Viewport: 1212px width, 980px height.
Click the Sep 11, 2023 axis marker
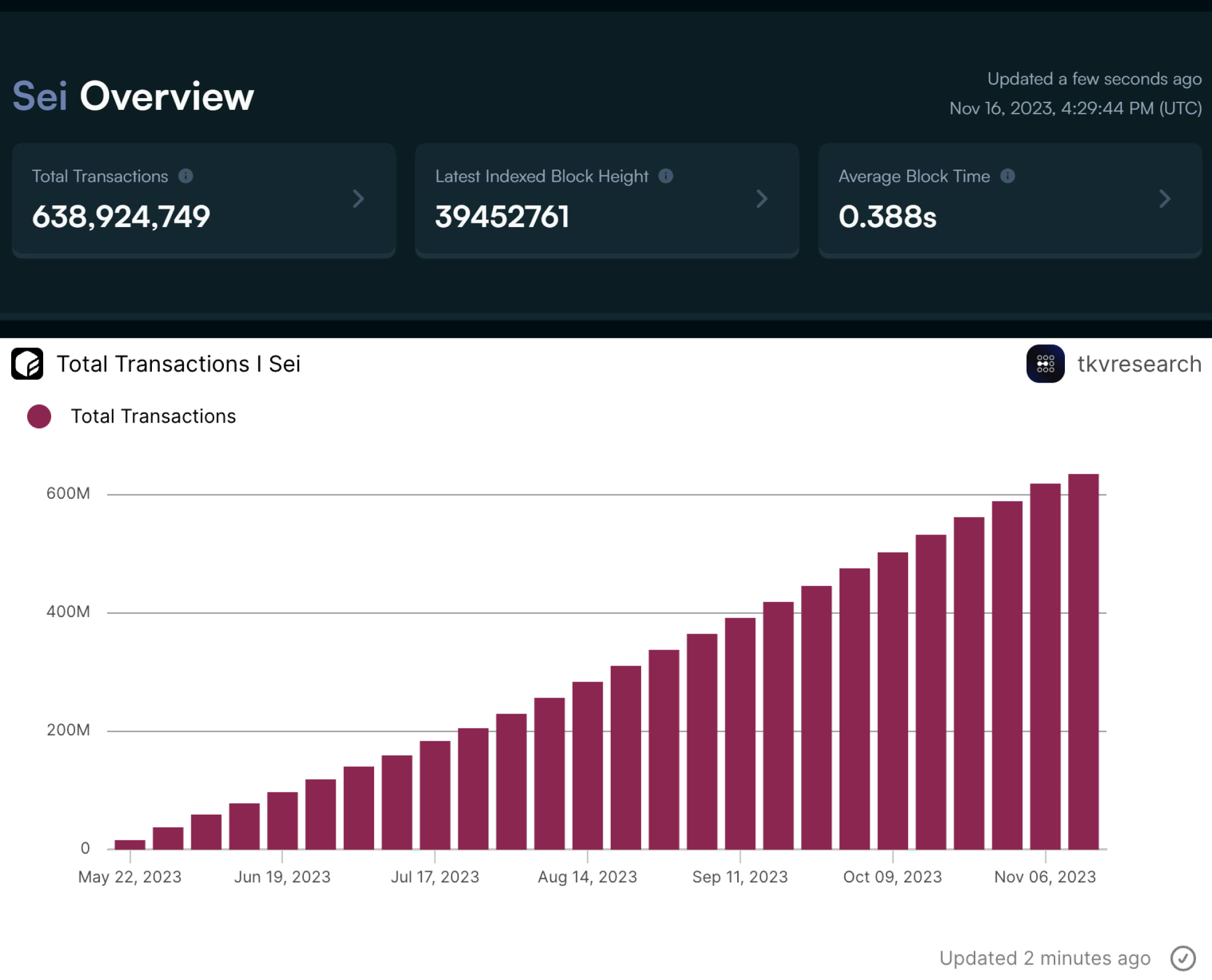(x=740, y=877)
